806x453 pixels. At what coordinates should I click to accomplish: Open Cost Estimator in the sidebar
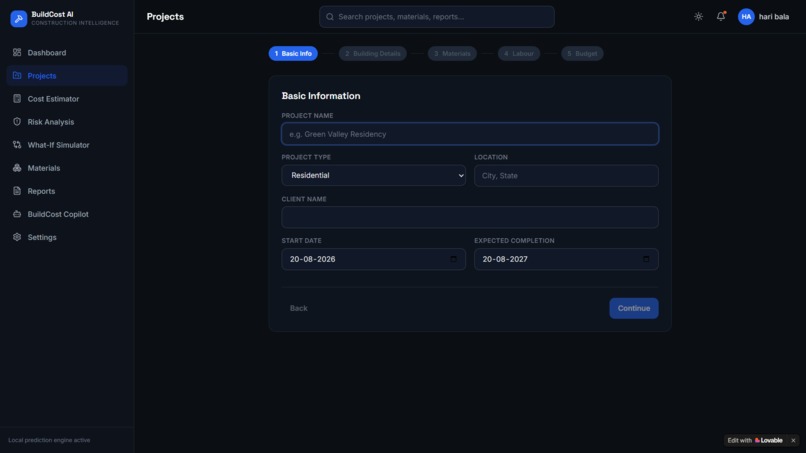pyautogui.click(x=67, y=99)
